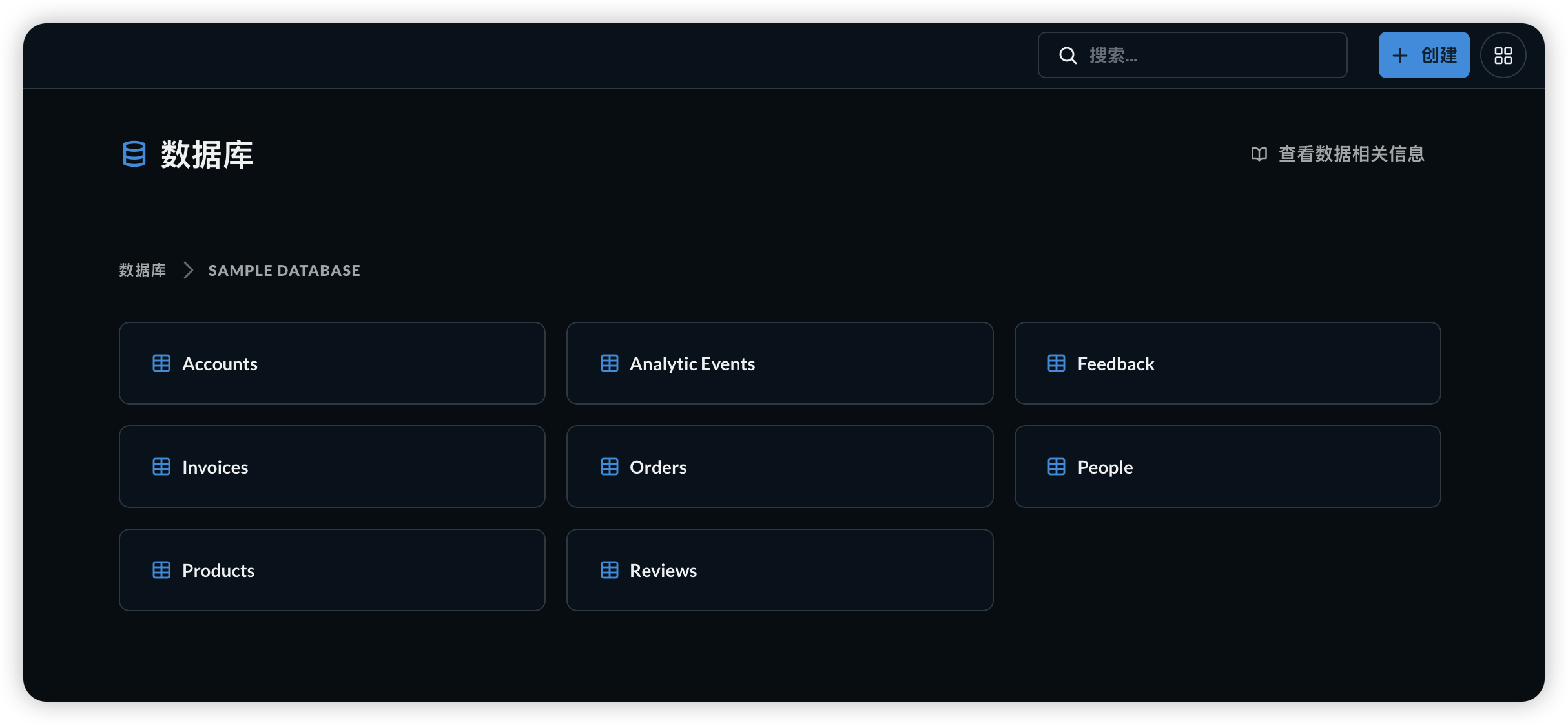Open the Orders table card
This screenshot has height=725, width=1568.
pyautogui.click(x=779, y=467)
